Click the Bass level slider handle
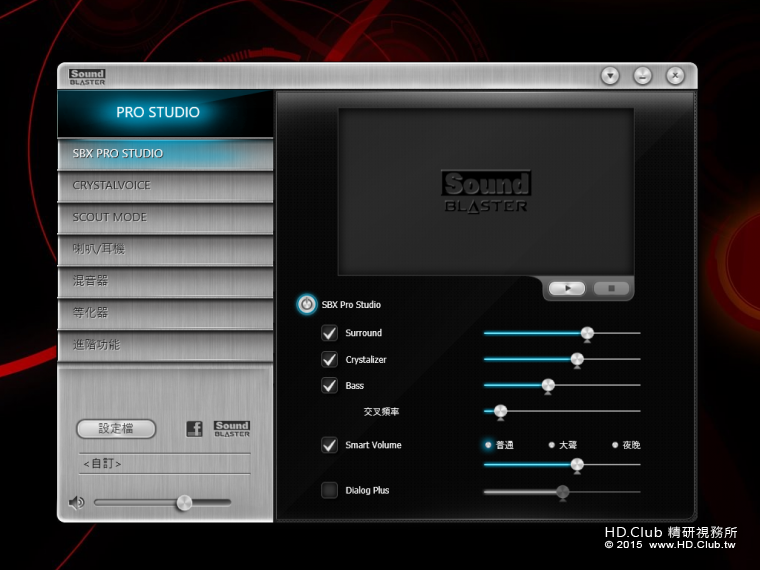 tap(548, 386)
